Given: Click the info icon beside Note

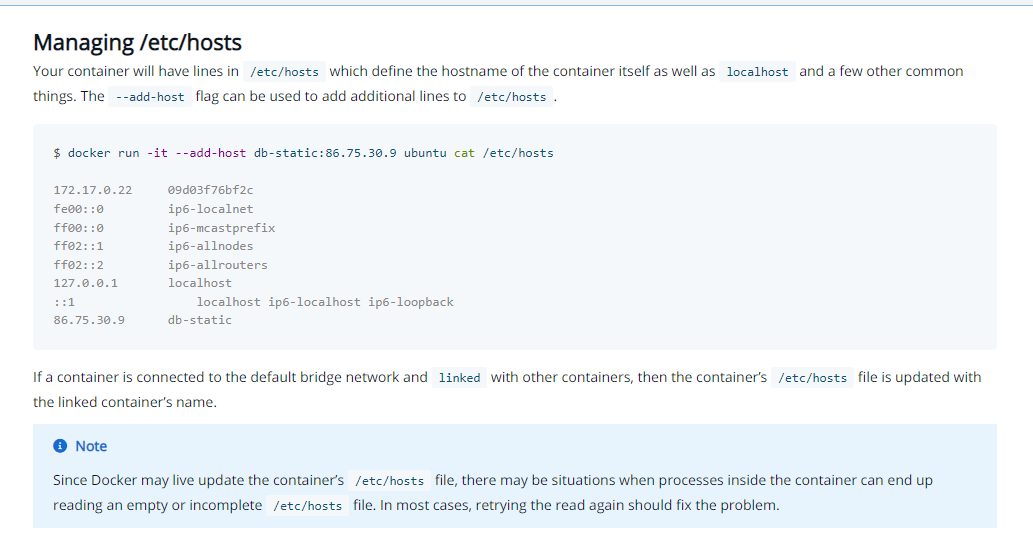Looking at the screenshot, I should coord(60,446).
